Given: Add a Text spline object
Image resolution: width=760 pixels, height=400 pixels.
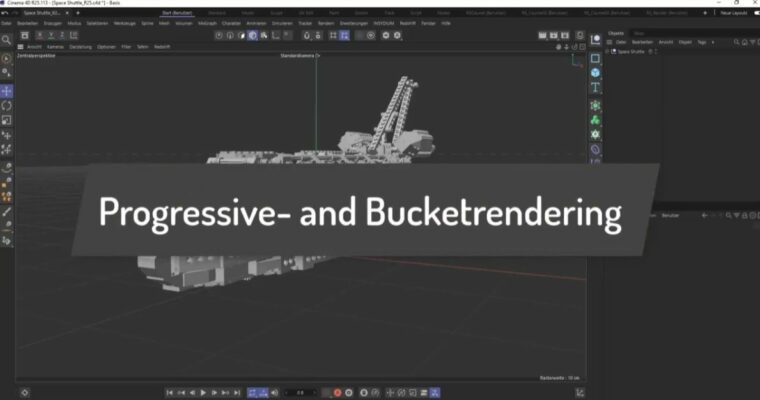Looking at the screenshot, I should tap(595, 88).
